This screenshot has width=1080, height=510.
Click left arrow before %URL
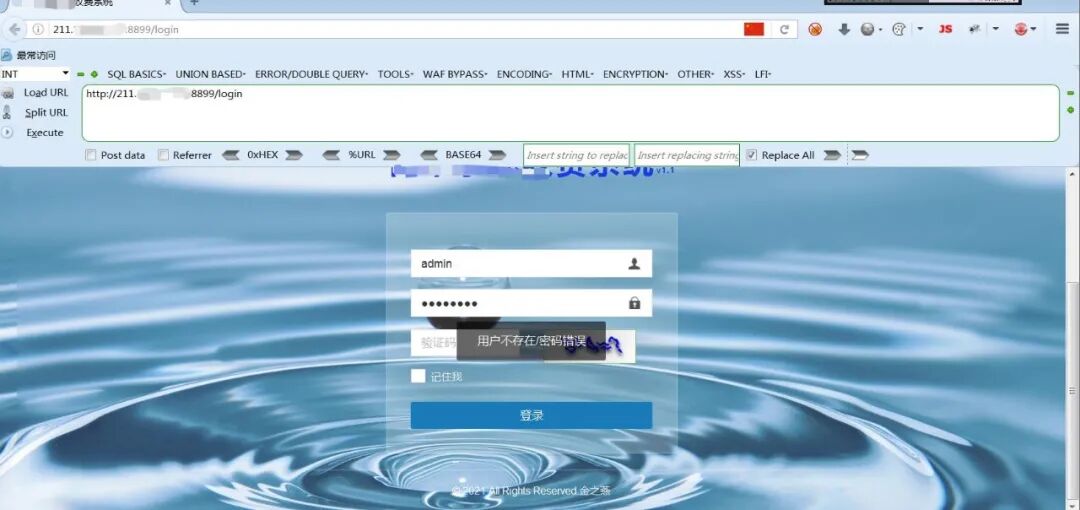click(331, 155)
